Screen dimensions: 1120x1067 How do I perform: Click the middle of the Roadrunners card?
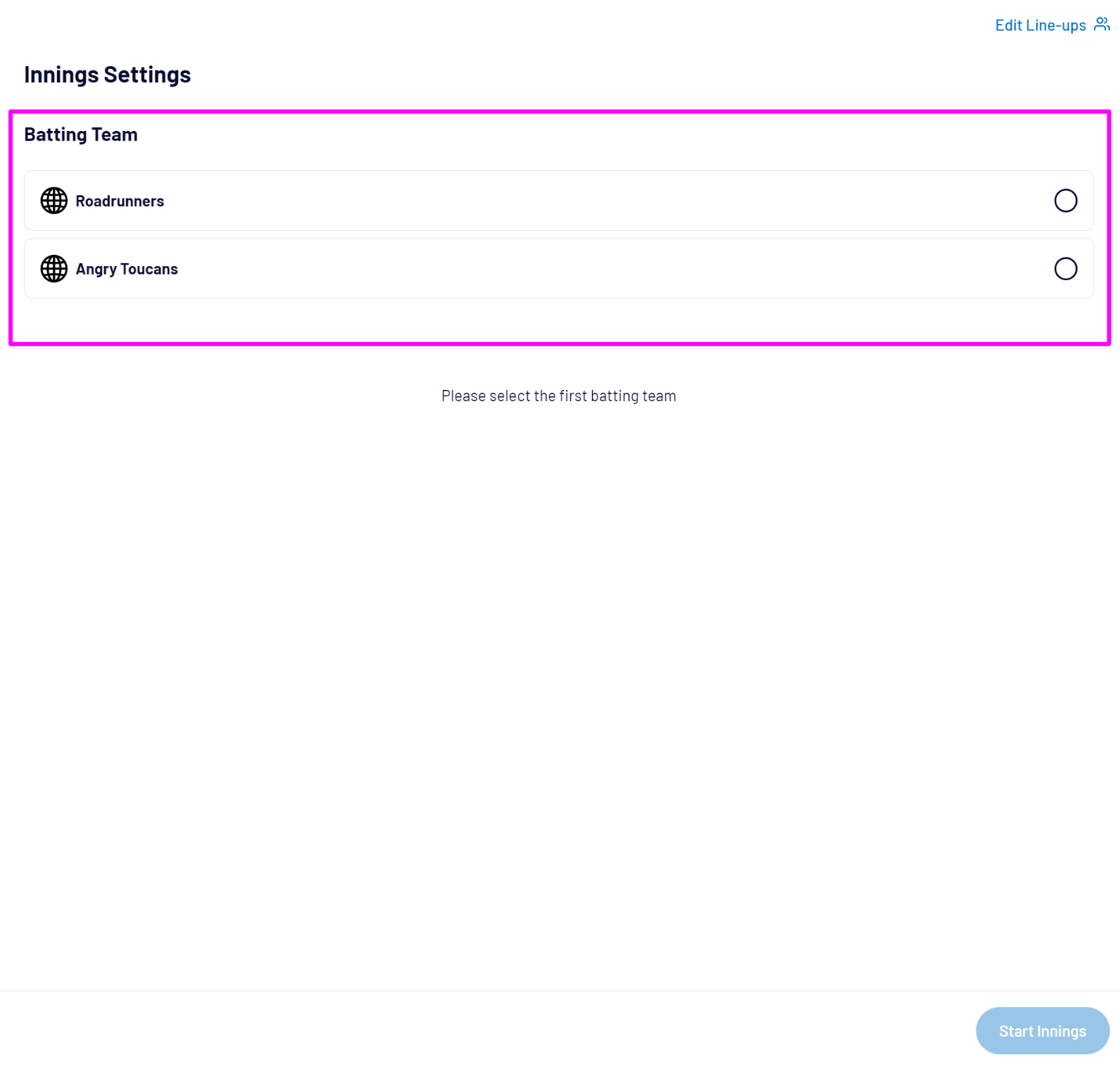(558, 201)
